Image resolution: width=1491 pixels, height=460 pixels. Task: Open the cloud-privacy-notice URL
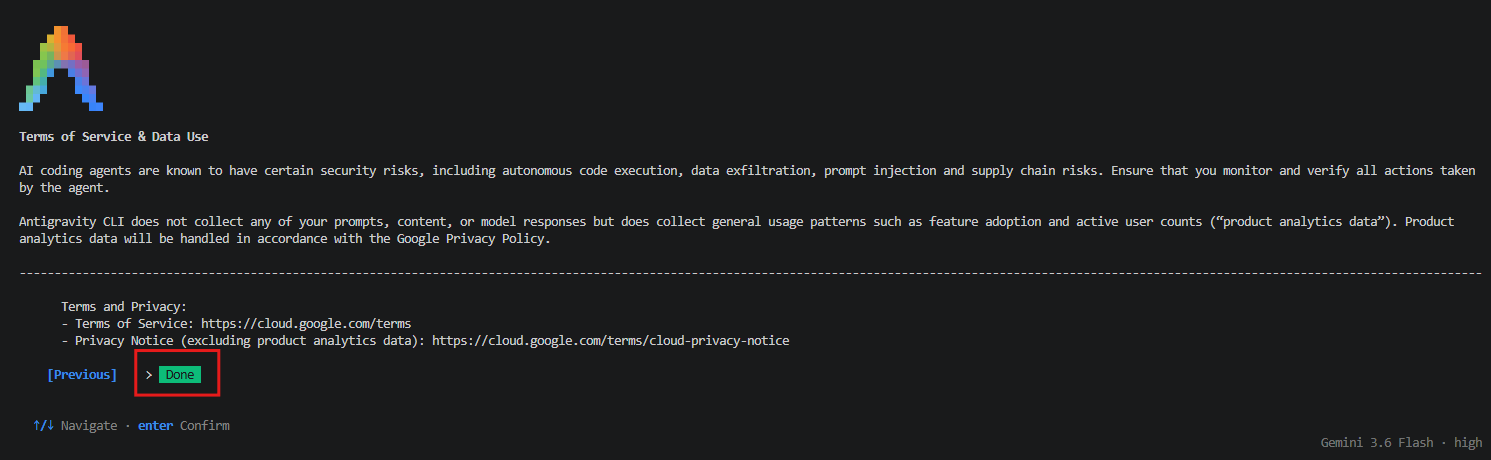(611, 341)
